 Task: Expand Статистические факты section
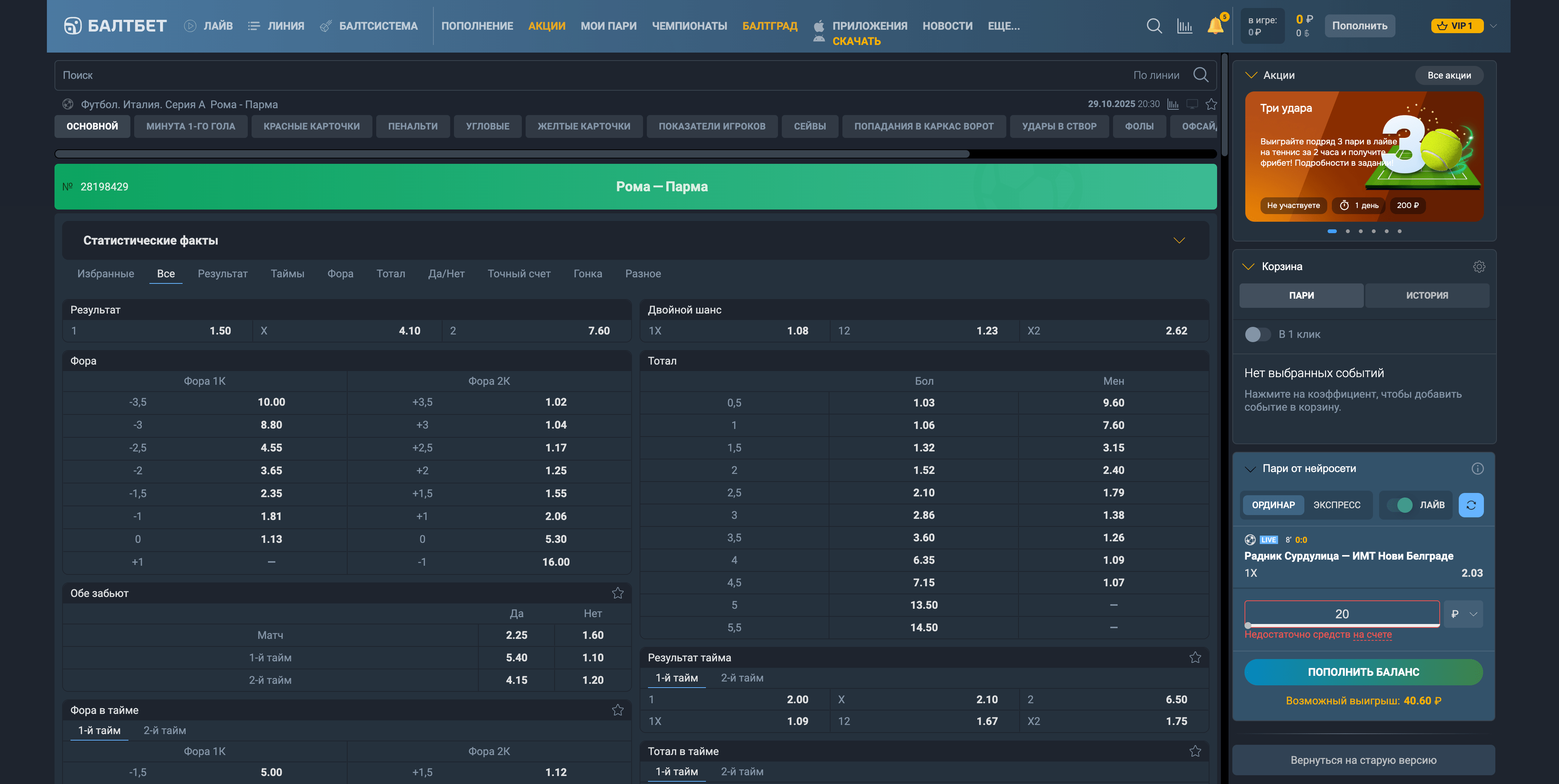[1179, 241]
